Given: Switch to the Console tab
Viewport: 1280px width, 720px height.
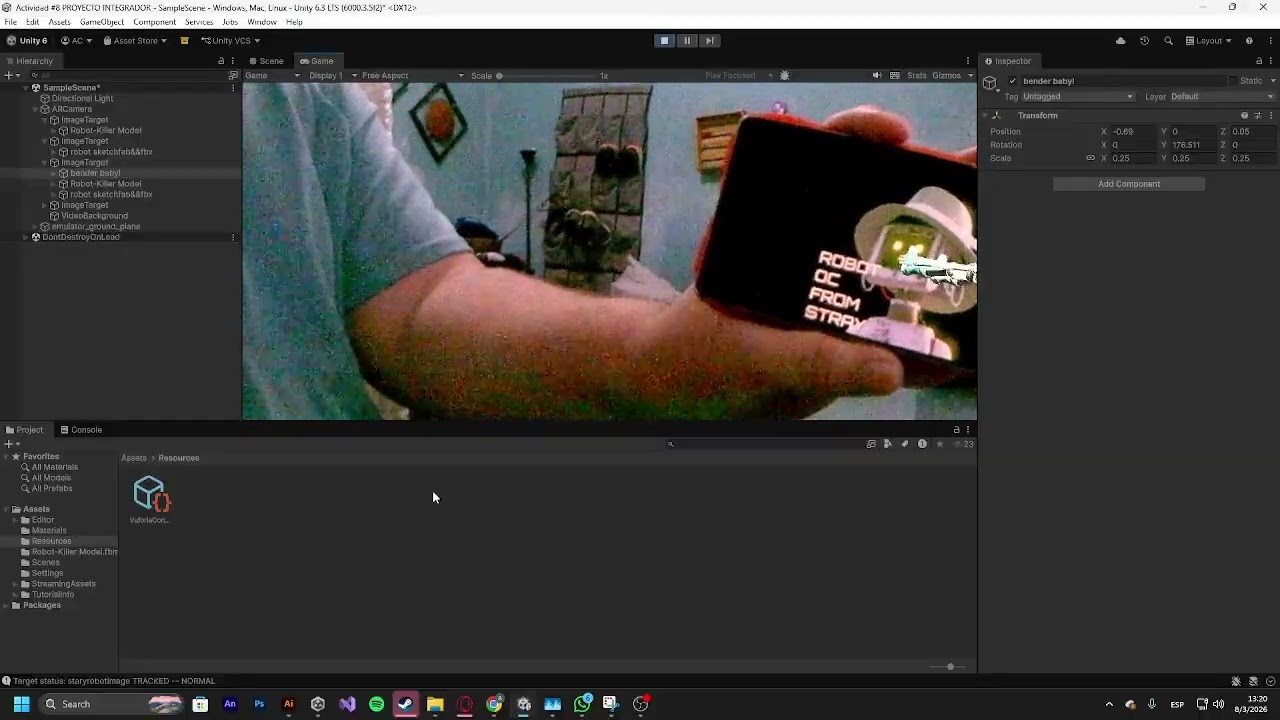Looking at the screenshot, I should click(x=81, y=430).
